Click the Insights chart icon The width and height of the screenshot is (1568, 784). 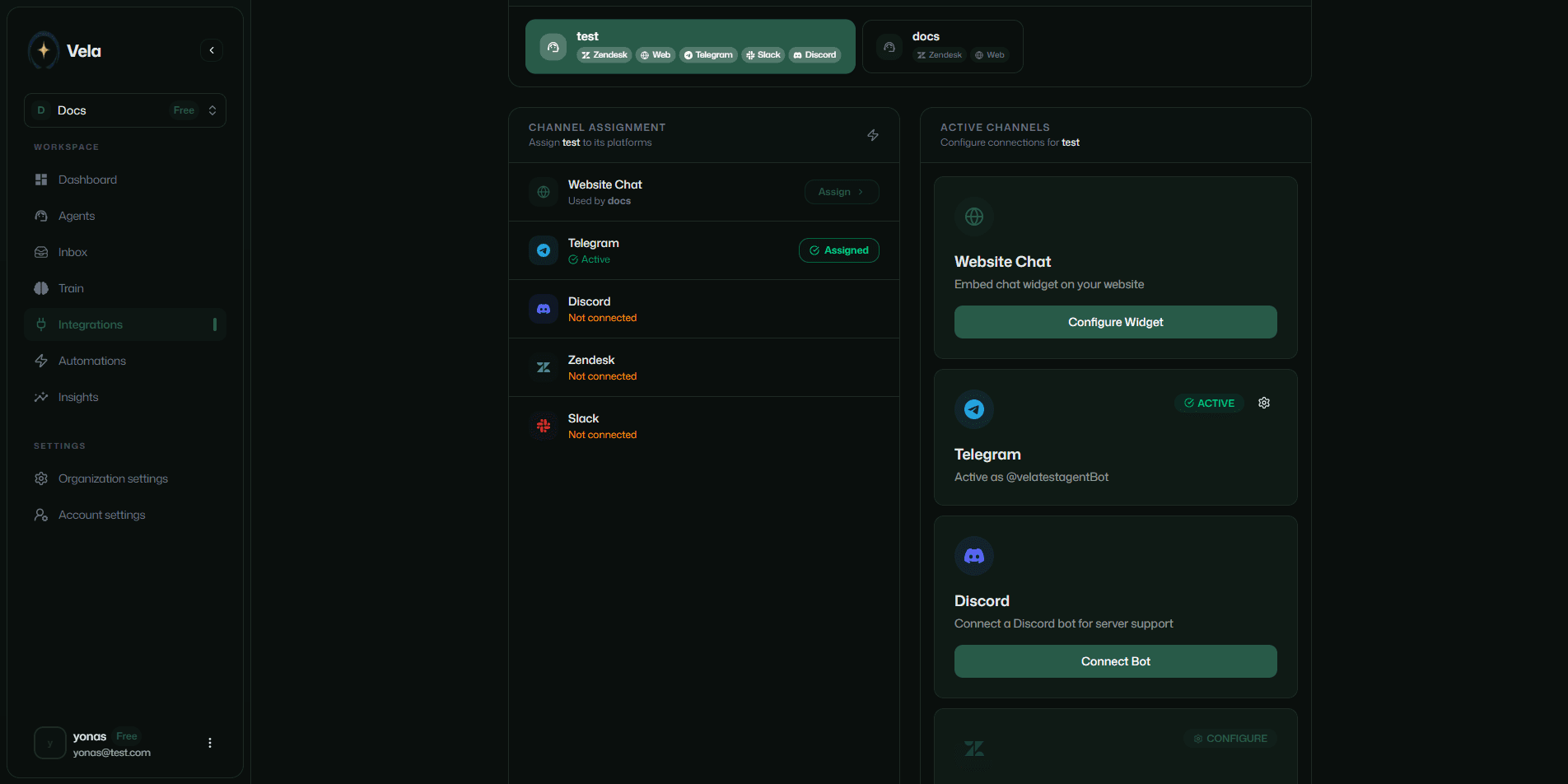41,397
